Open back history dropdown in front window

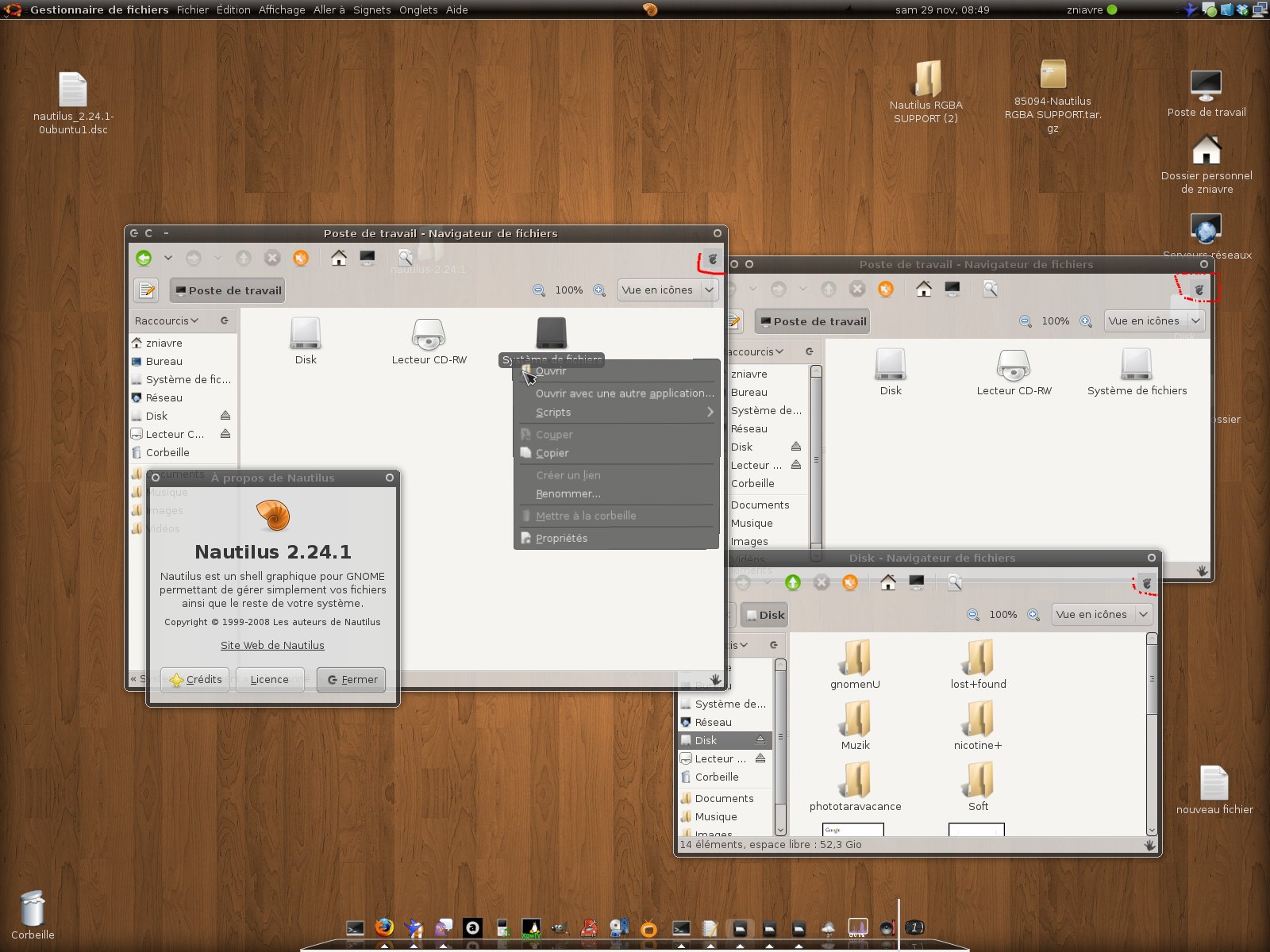coord(168,258)
